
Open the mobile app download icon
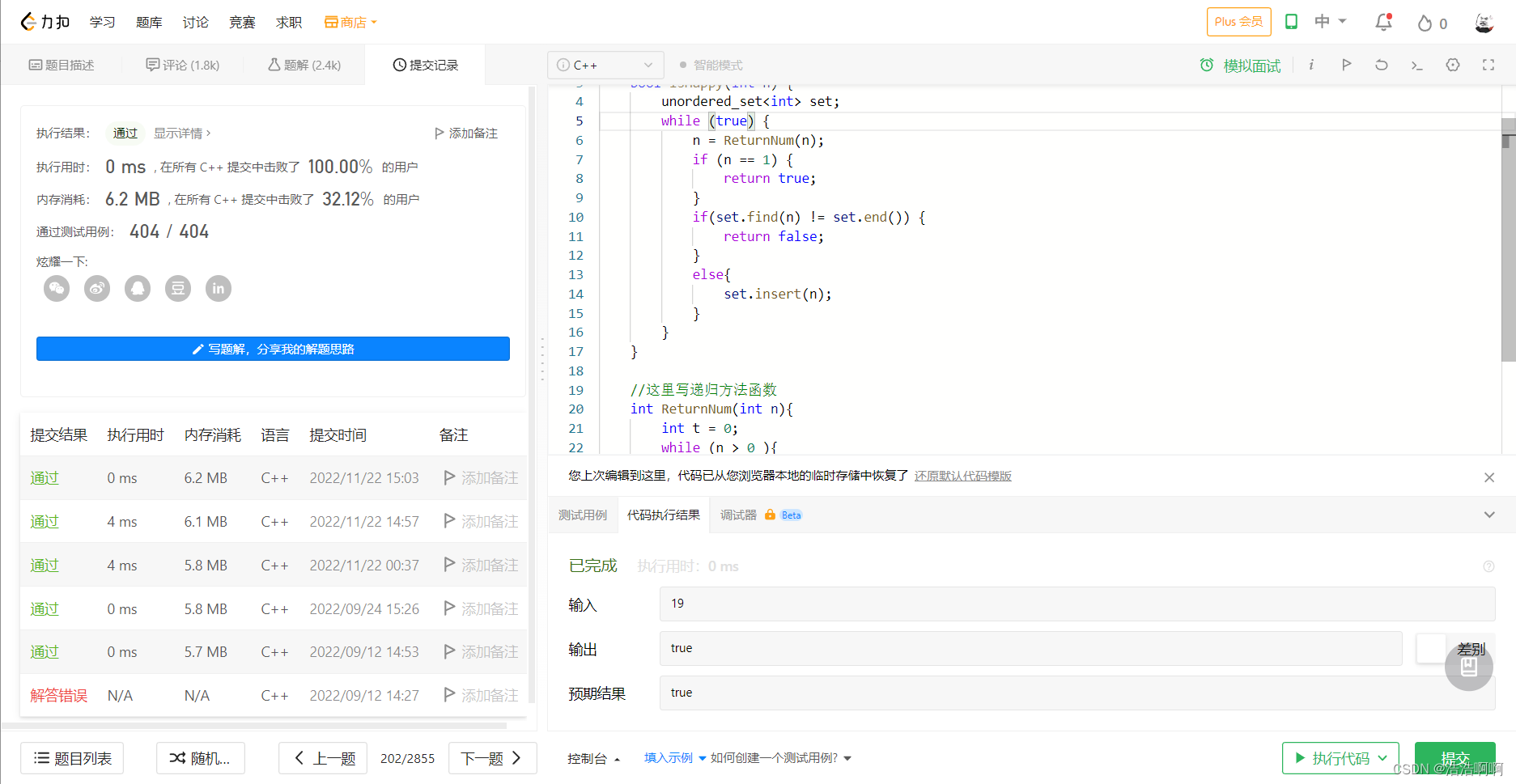click(1292, 22)
